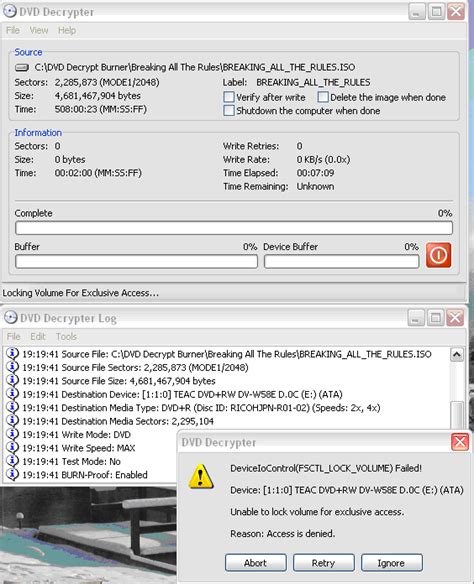Click the Reason: Access is denied message

coord(283,534)
